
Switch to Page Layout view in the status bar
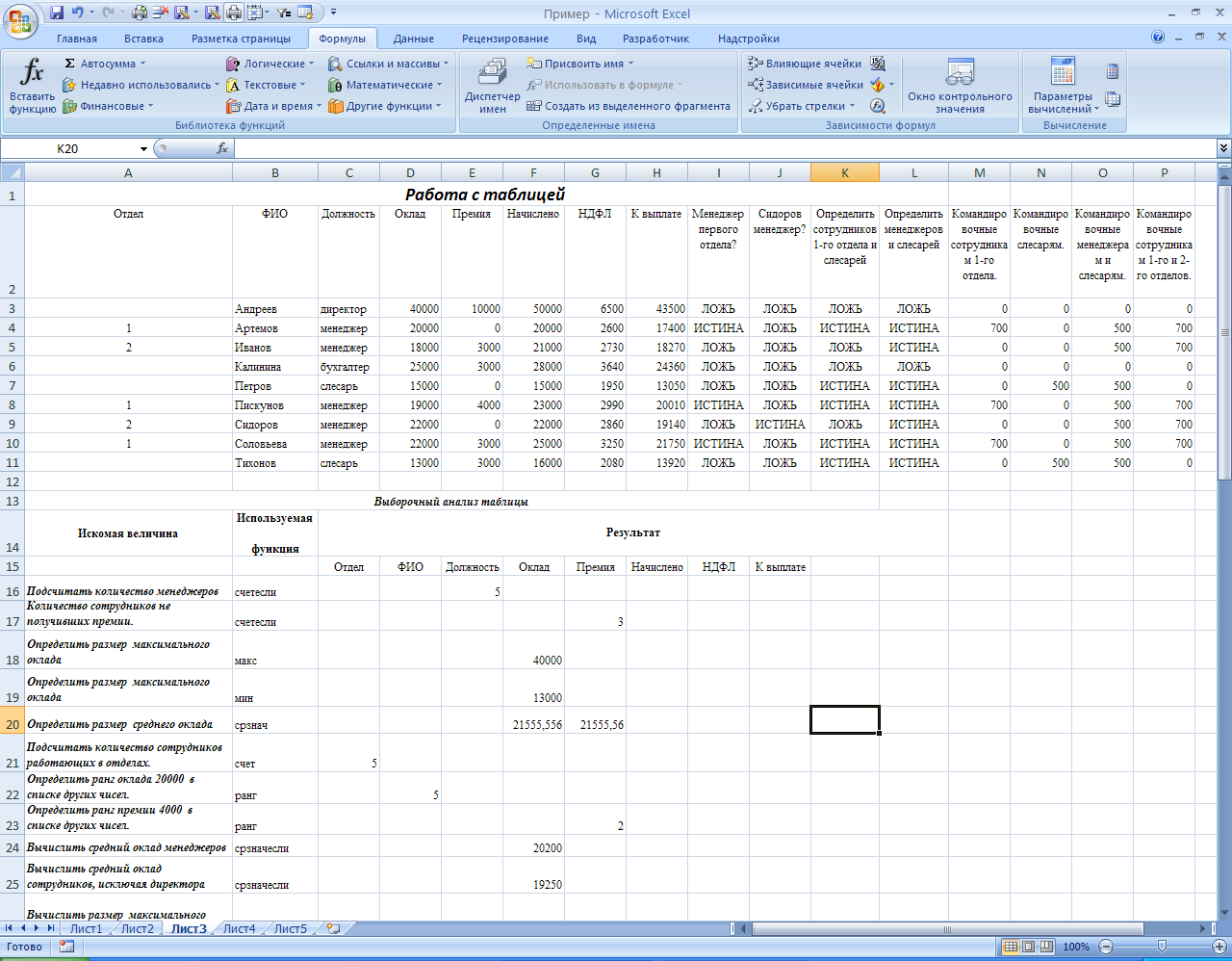(x=1028, y=947)
